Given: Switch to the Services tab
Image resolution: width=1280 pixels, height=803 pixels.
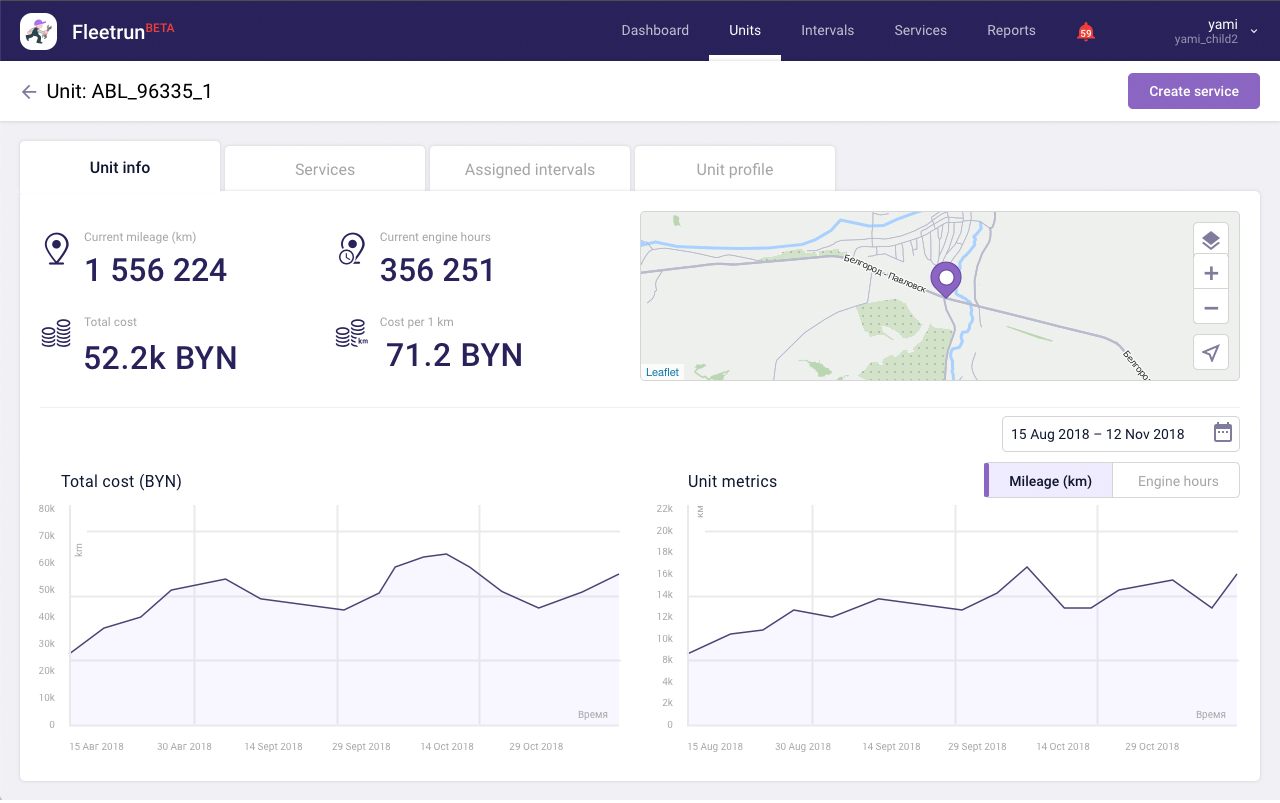Looking at the screenshot, I should (325, 169).
